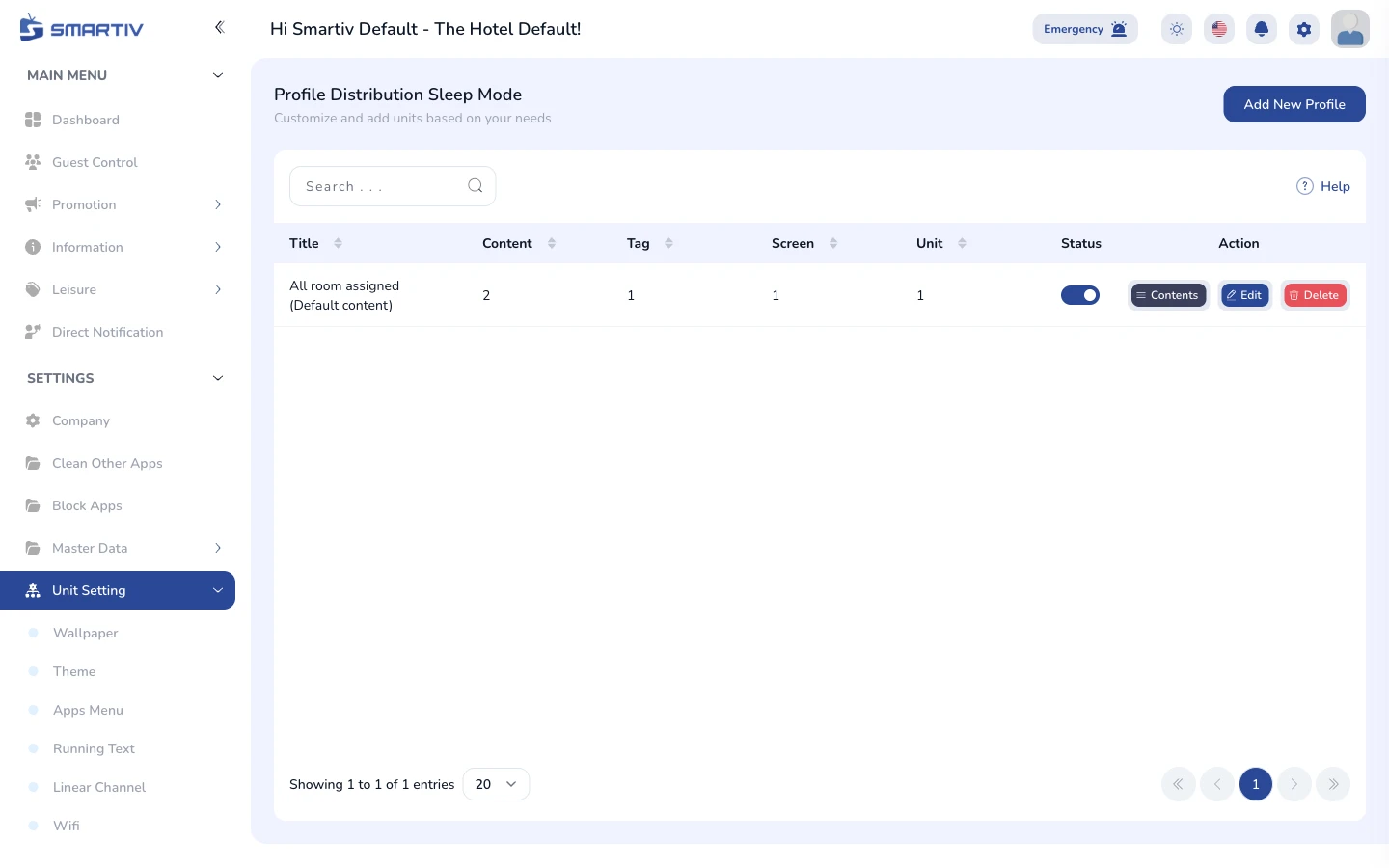This screenshot has width=1389, height=868.
Task: Toggle status for All room assigned
Action: (1080, 295)
